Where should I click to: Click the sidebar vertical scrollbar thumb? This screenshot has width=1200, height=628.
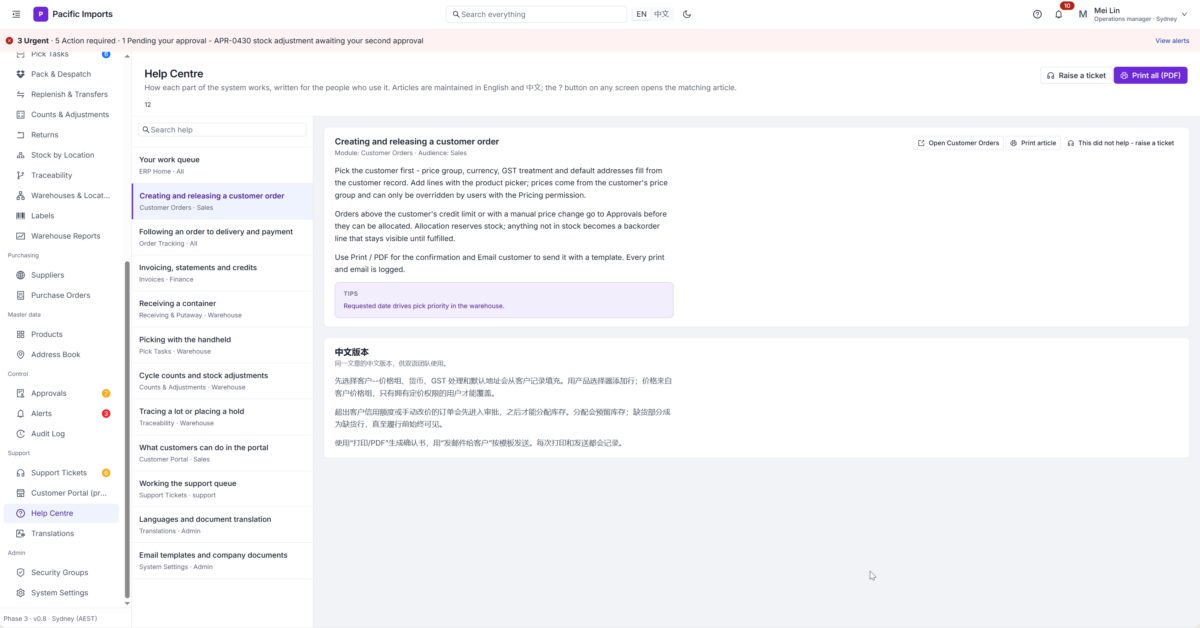[x=127, y=429]
